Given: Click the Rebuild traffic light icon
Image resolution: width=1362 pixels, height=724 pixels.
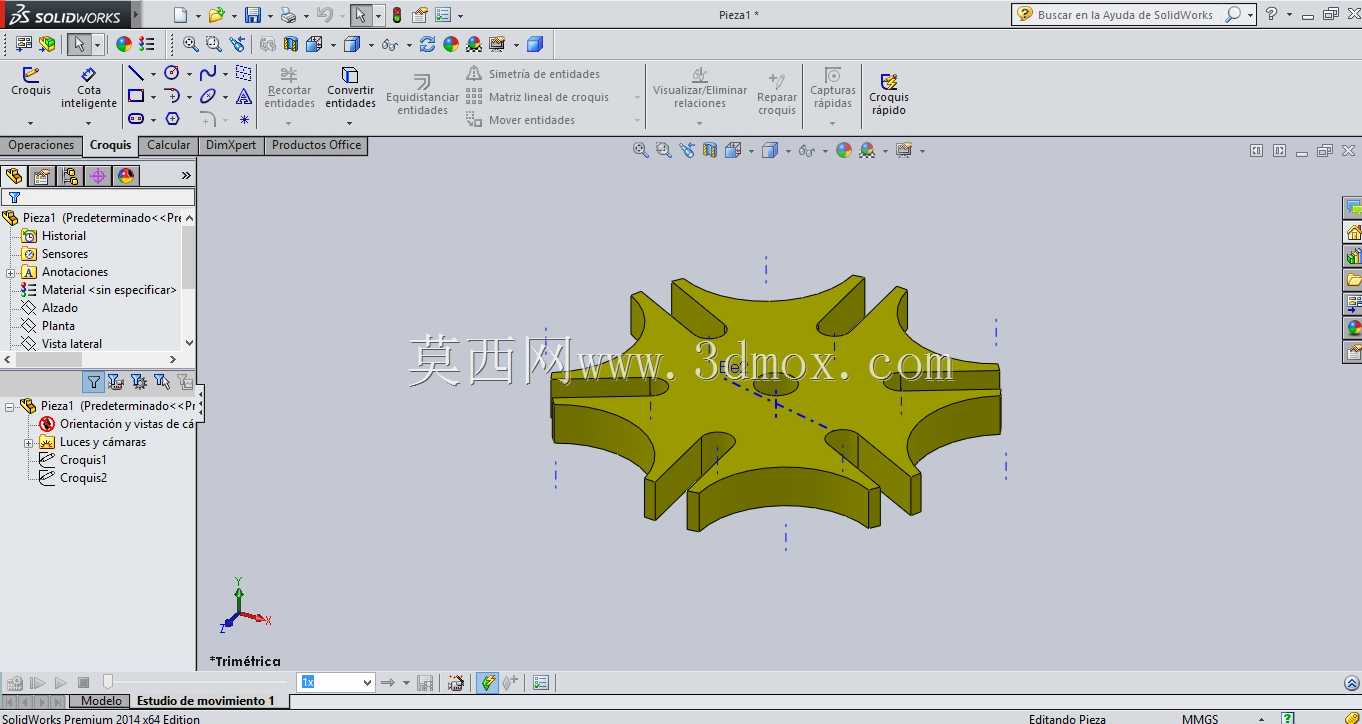Looking at the screenshot, I should click(x=397, y=15).
